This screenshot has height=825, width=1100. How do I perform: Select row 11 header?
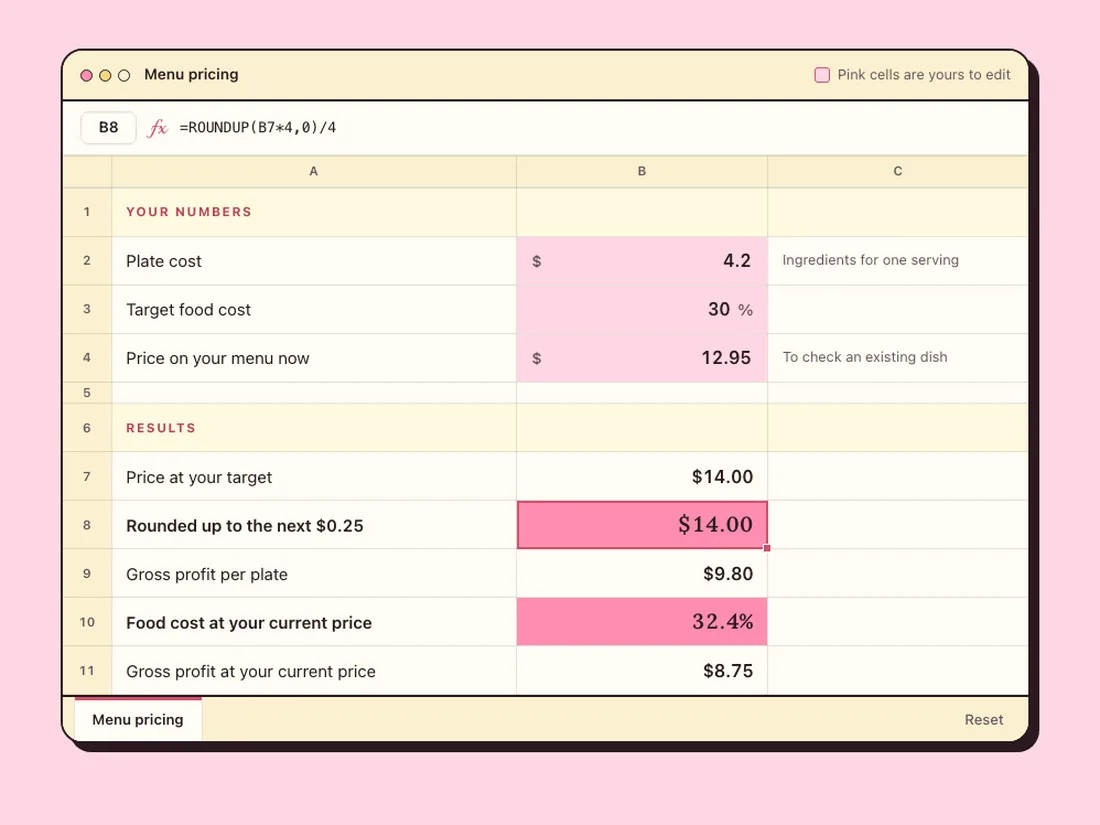(87, 671)
